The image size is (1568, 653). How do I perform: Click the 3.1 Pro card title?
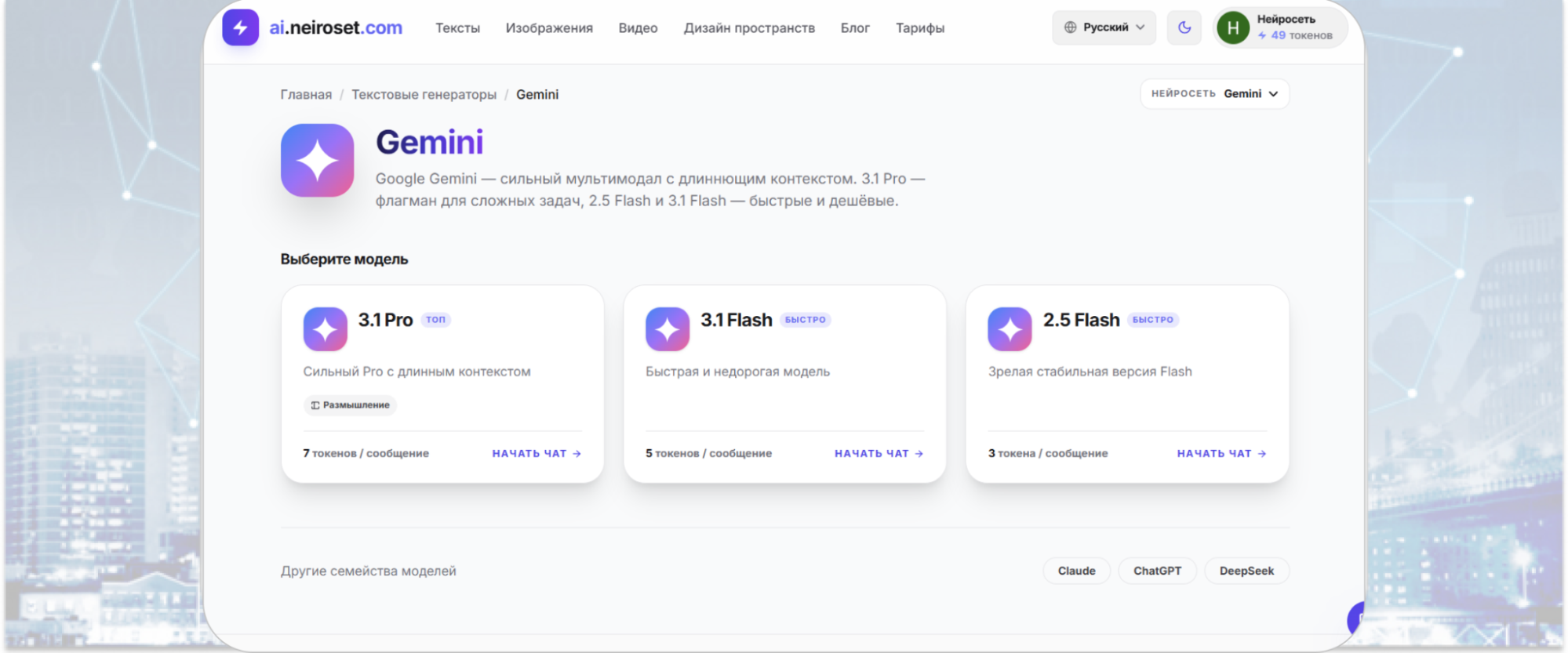click(385, 320)
